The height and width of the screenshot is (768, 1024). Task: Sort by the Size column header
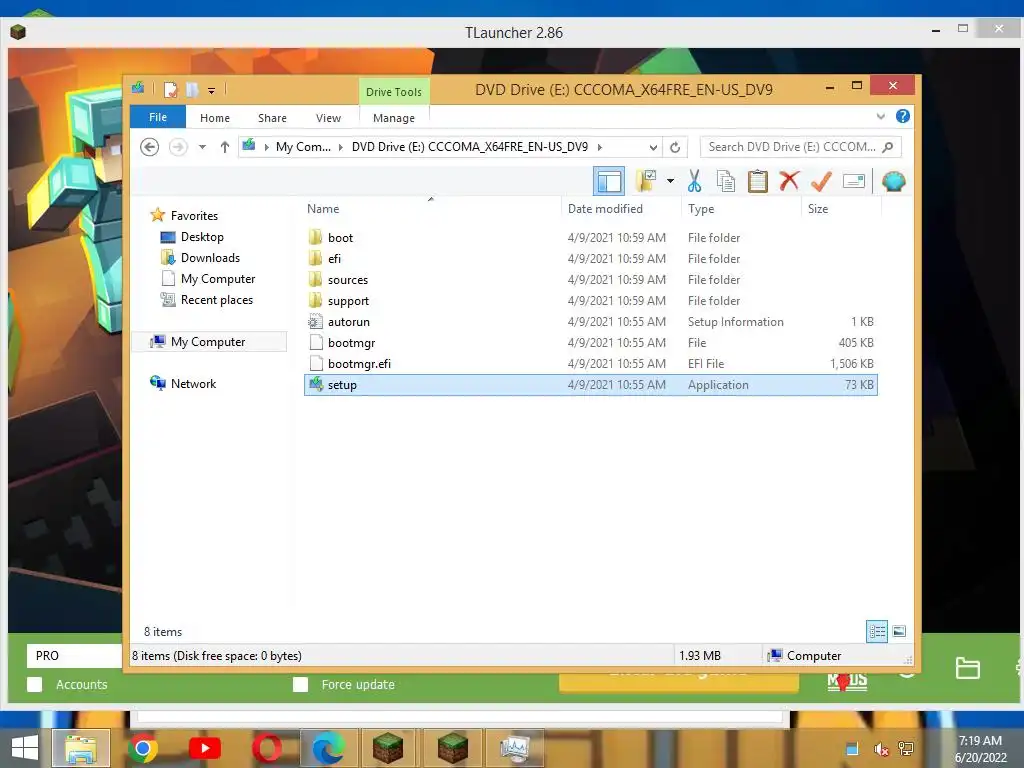[818, 209]
